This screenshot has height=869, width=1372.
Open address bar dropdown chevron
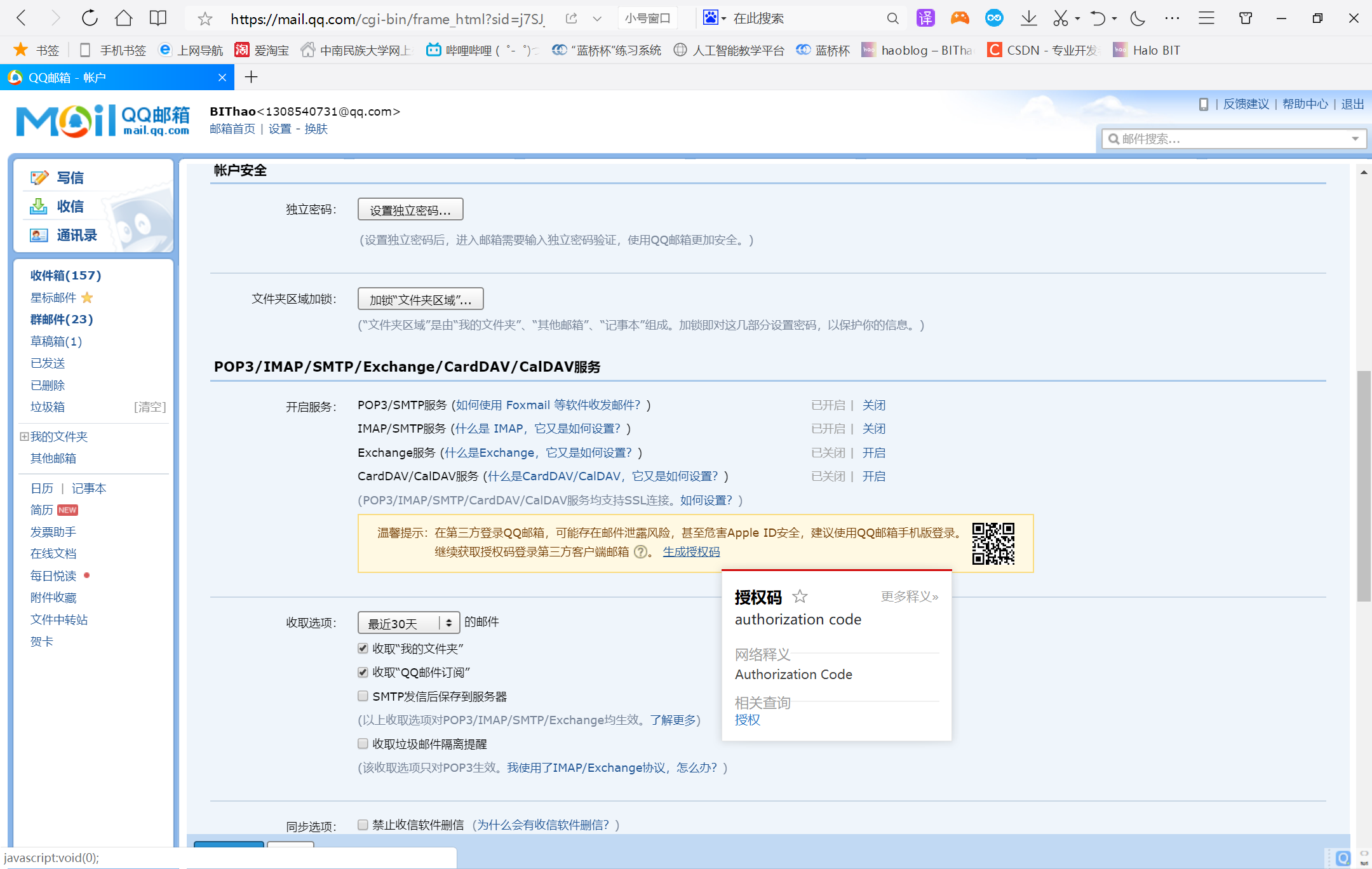click(597, 18)
